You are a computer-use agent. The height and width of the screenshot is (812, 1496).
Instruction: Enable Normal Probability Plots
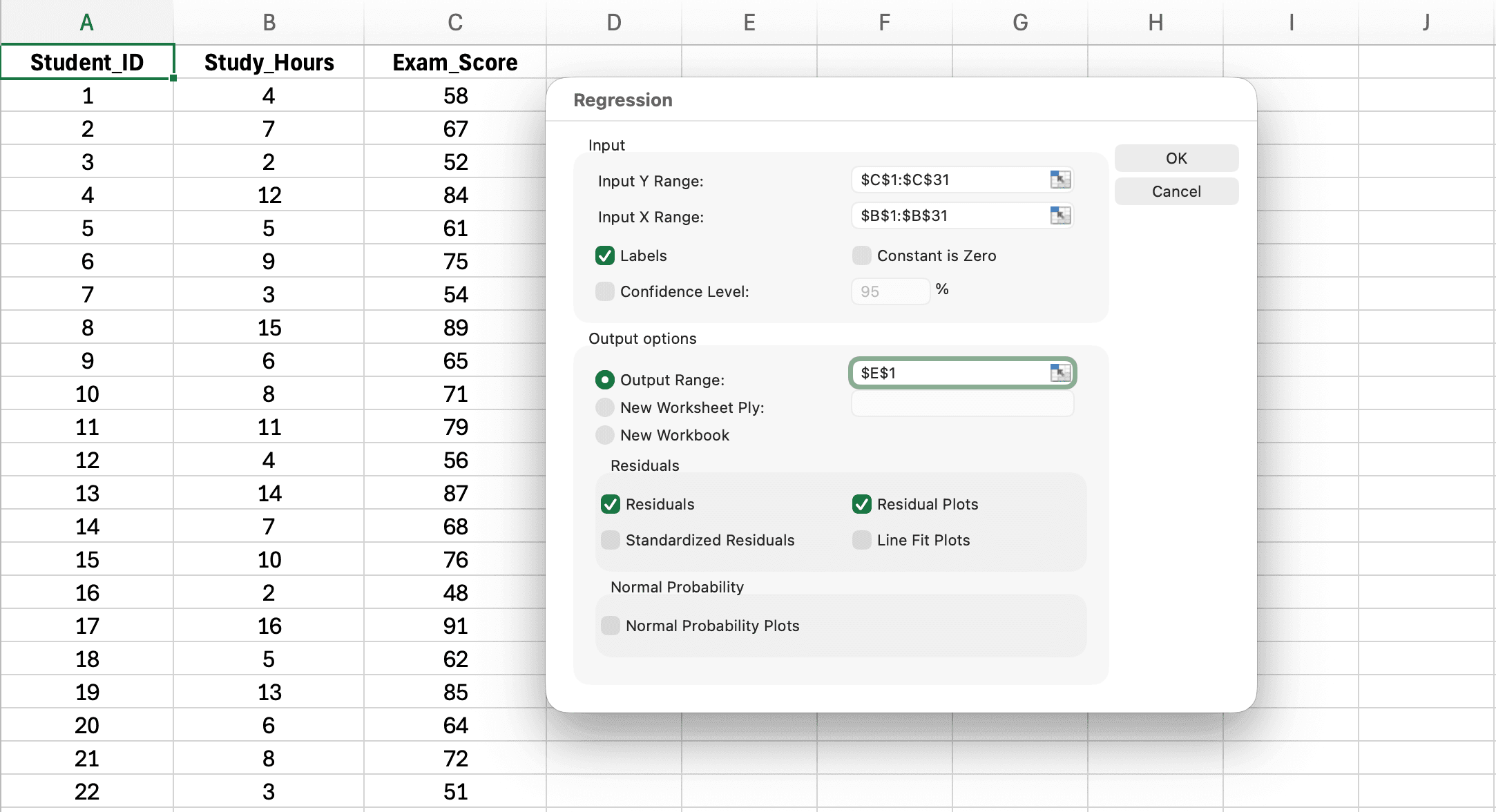point(610,626)
